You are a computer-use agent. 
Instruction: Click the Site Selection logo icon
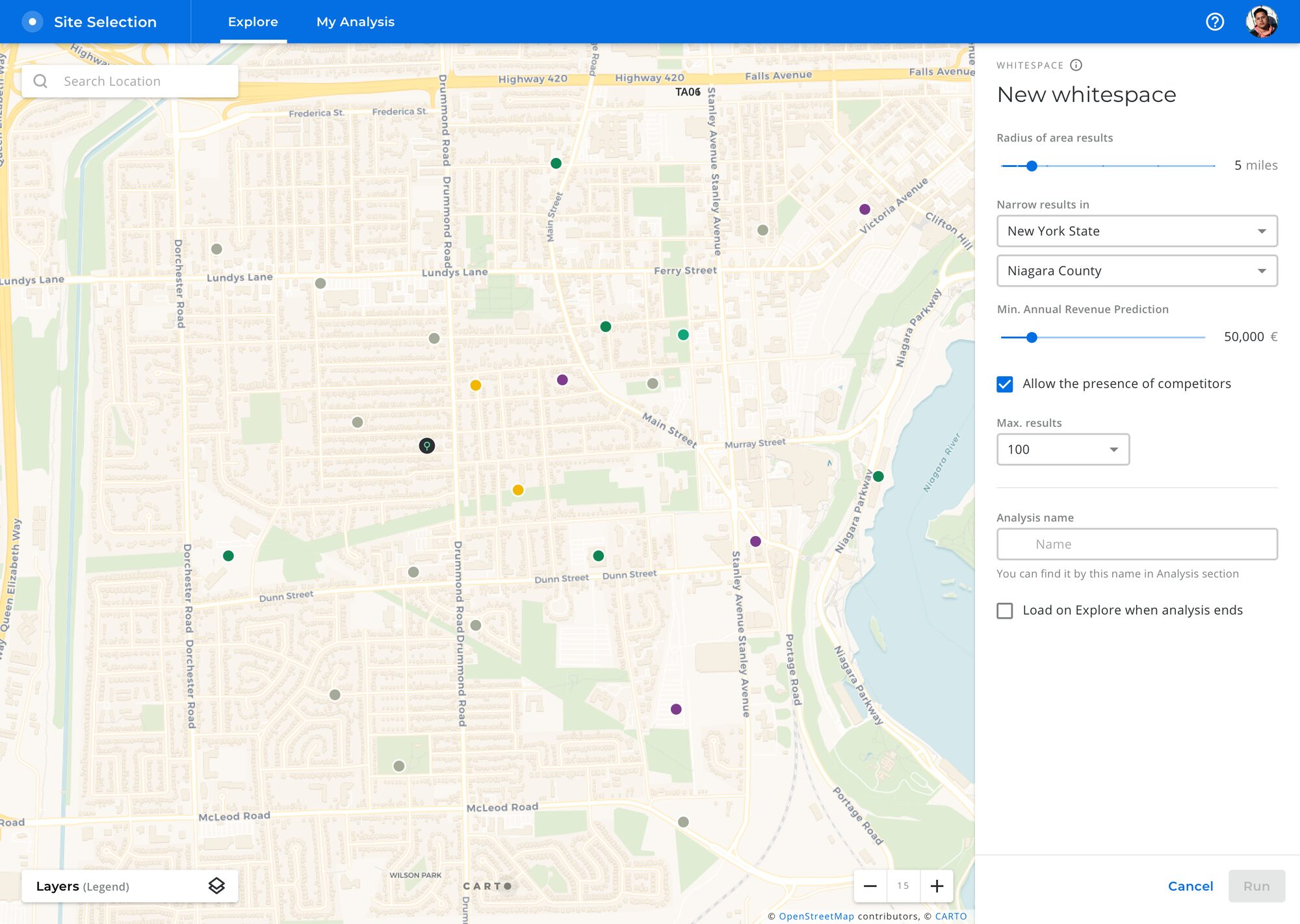click(32, 22)
